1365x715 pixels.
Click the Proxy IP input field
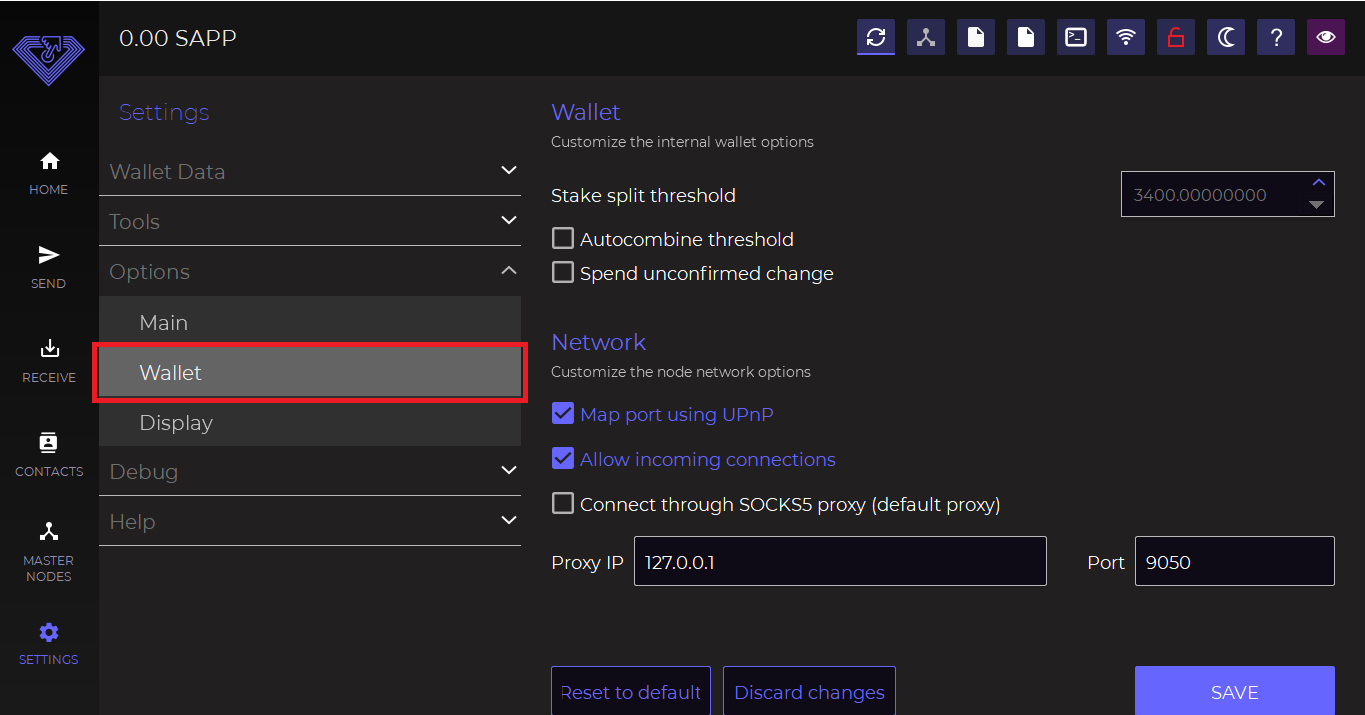840,561
